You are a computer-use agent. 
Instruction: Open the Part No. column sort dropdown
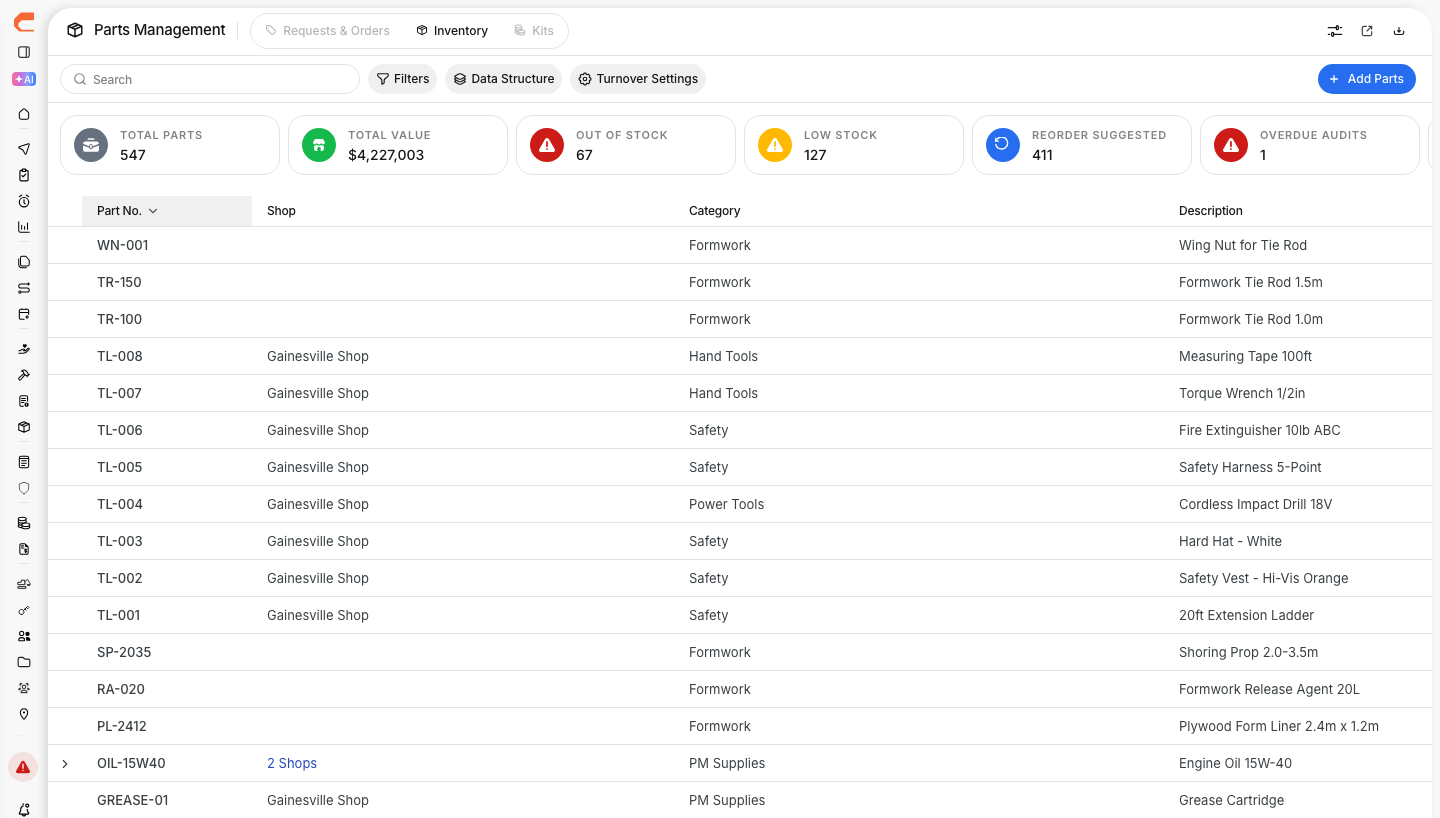point(153,211)
